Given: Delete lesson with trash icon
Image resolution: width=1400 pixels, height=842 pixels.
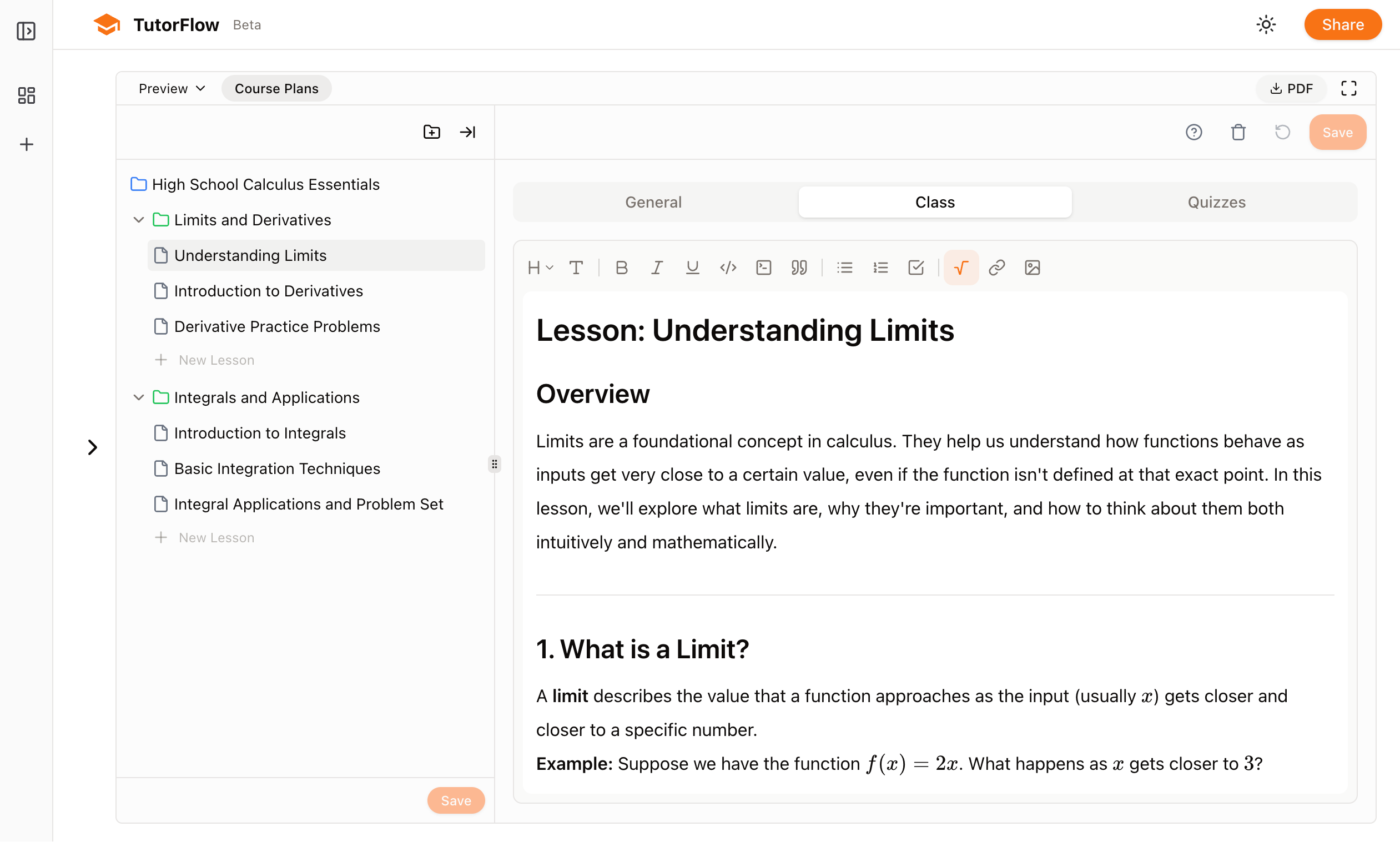Looking at the screenshot, I should [1238, 132].
